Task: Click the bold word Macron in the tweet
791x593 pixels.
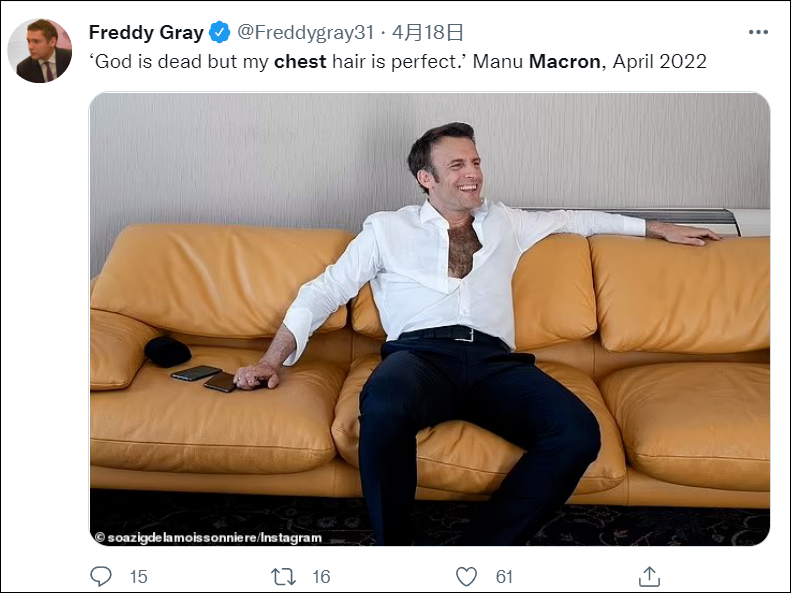Action: click(565, 61)
